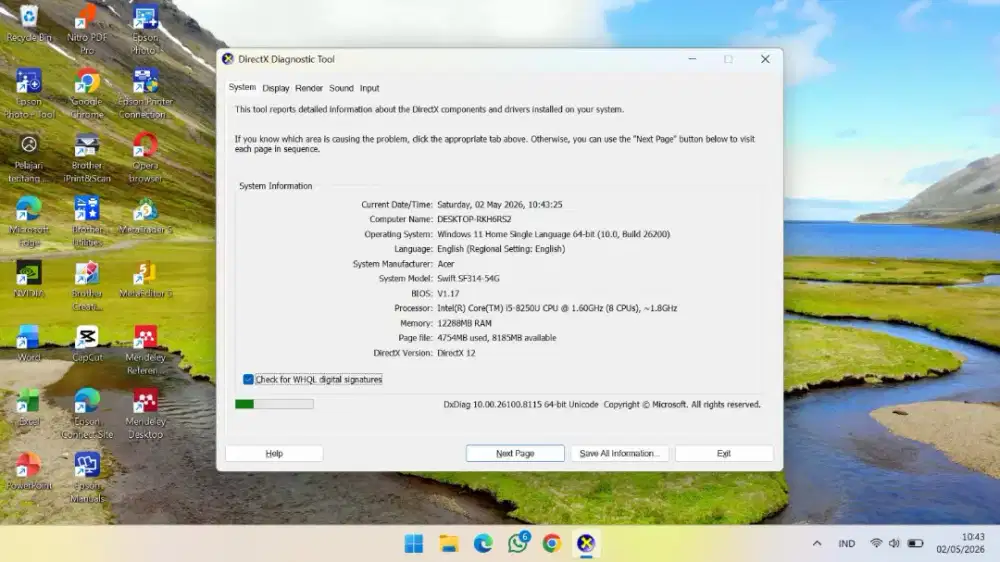This screenshot has width=1000, height=562.
Task: Select the Windows 11 Home operating system text
Action: 554,234
